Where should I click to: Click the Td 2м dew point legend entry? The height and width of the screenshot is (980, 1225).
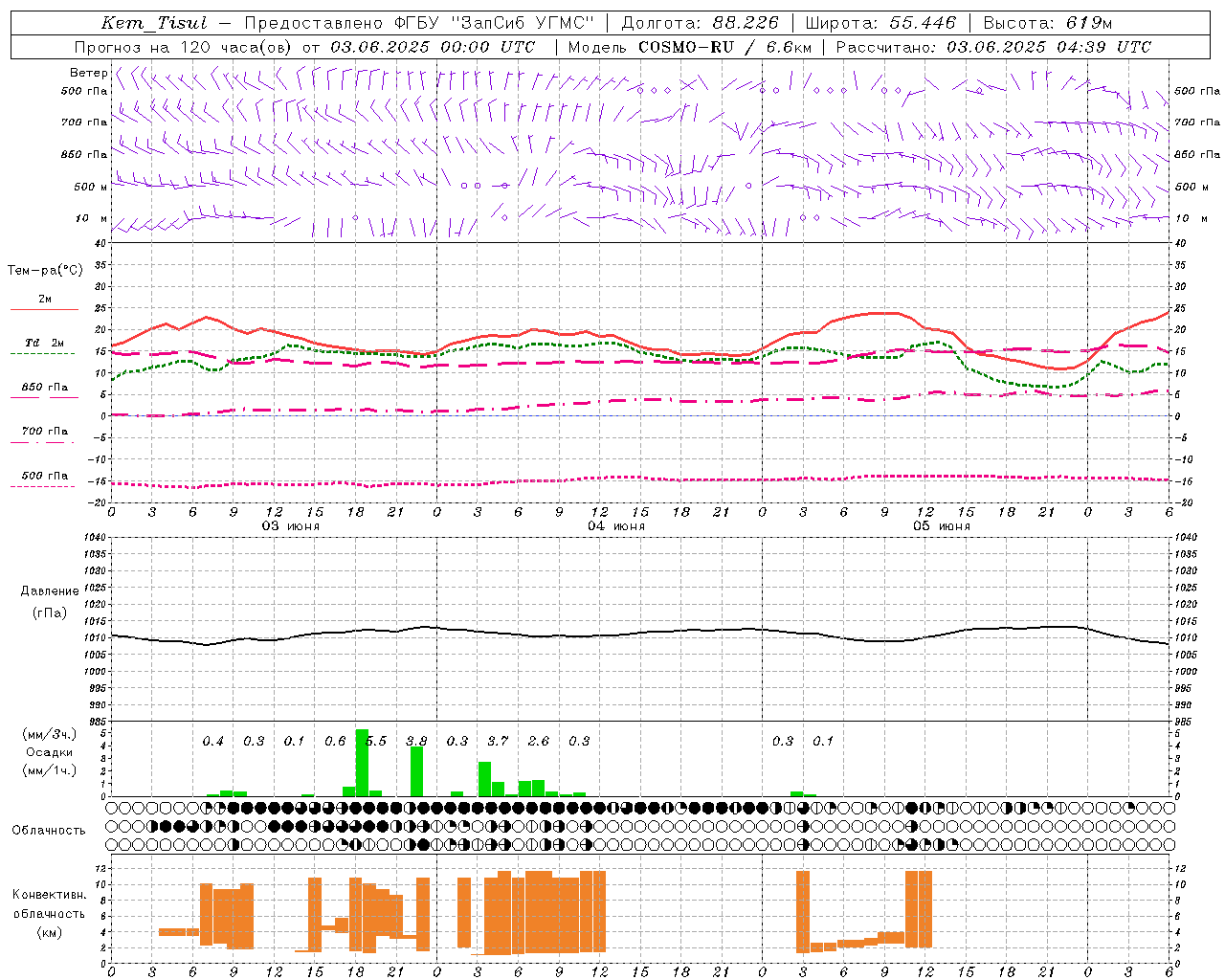coord(44,343)
